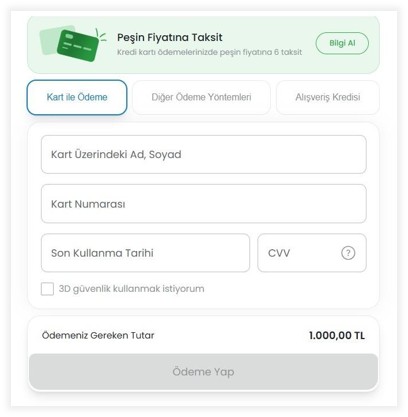Viewport: 408px width, 417px height.
Task: Switch to Diğer Ödeme Yöntemleri tab
Action: (x=201, y=97)
